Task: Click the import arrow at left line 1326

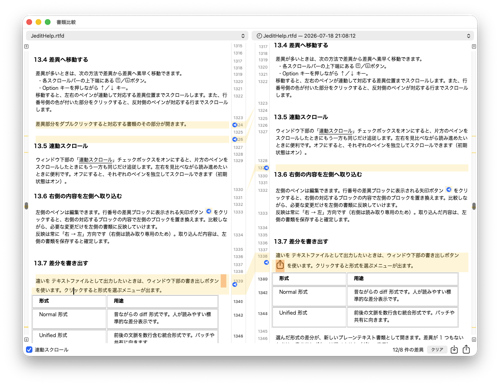Action: [235, 139]
